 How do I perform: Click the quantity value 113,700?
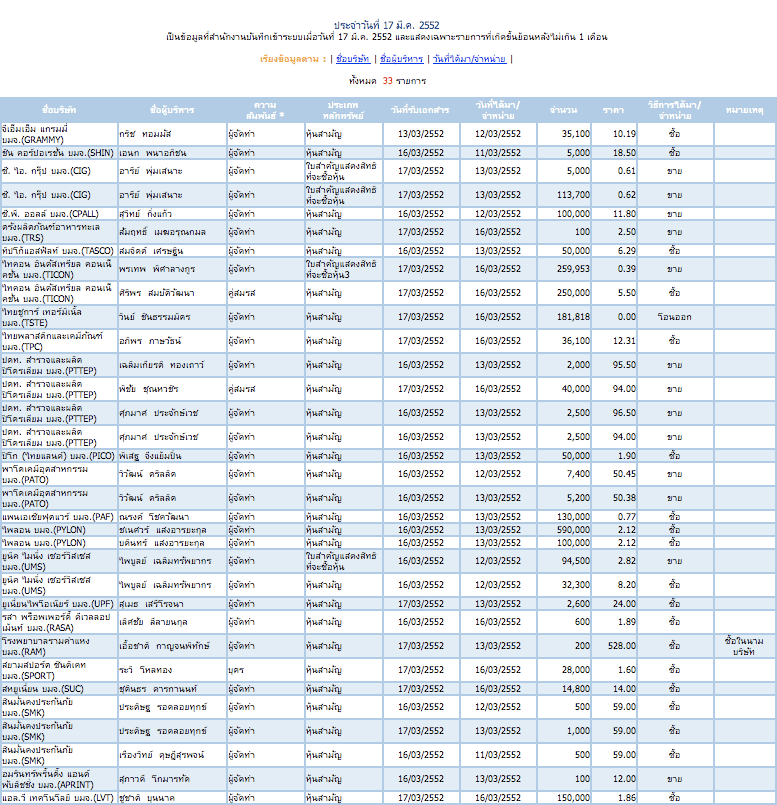[x=574, y=195]
